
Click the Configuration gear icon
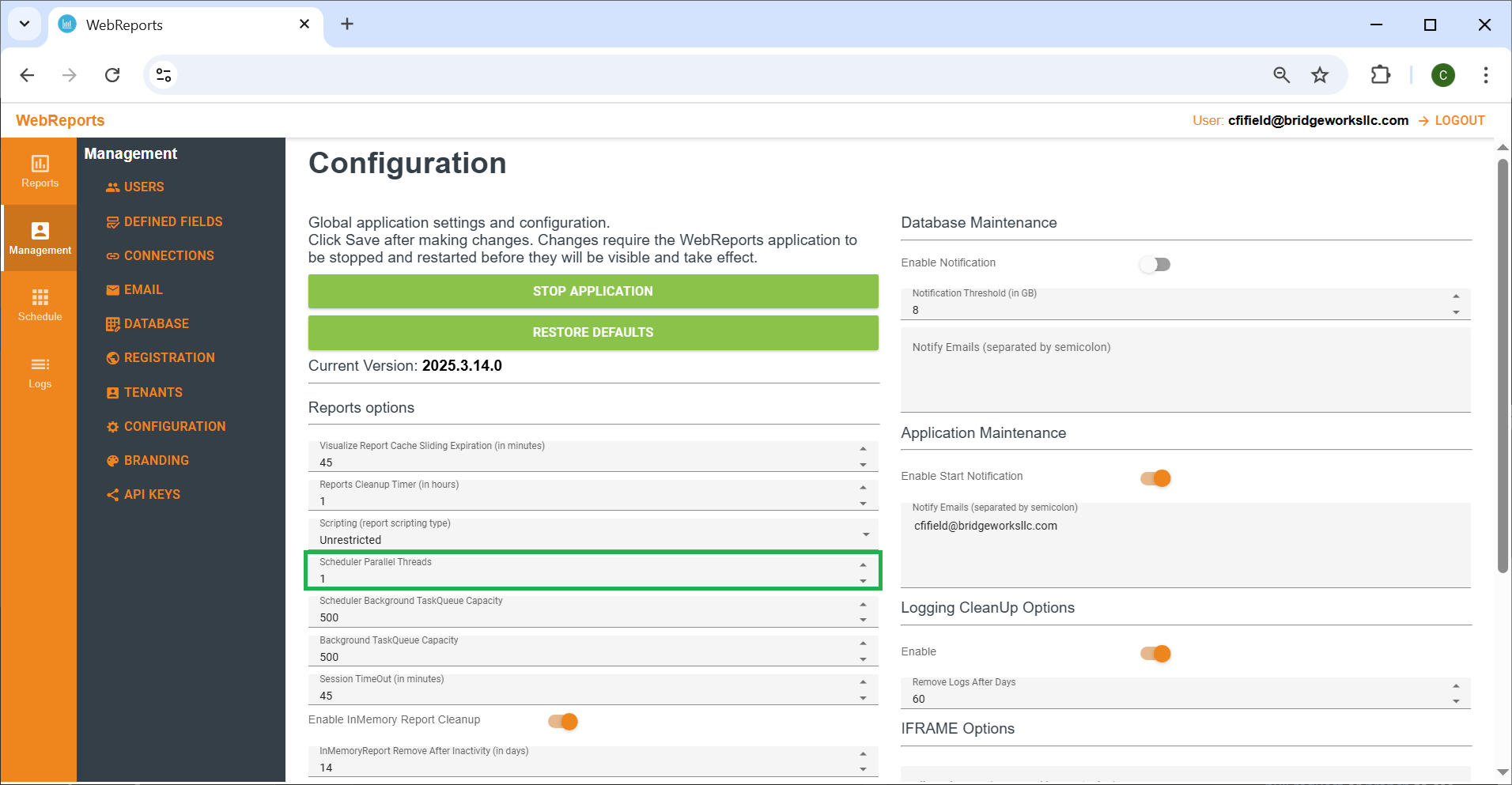click(113, 427)
